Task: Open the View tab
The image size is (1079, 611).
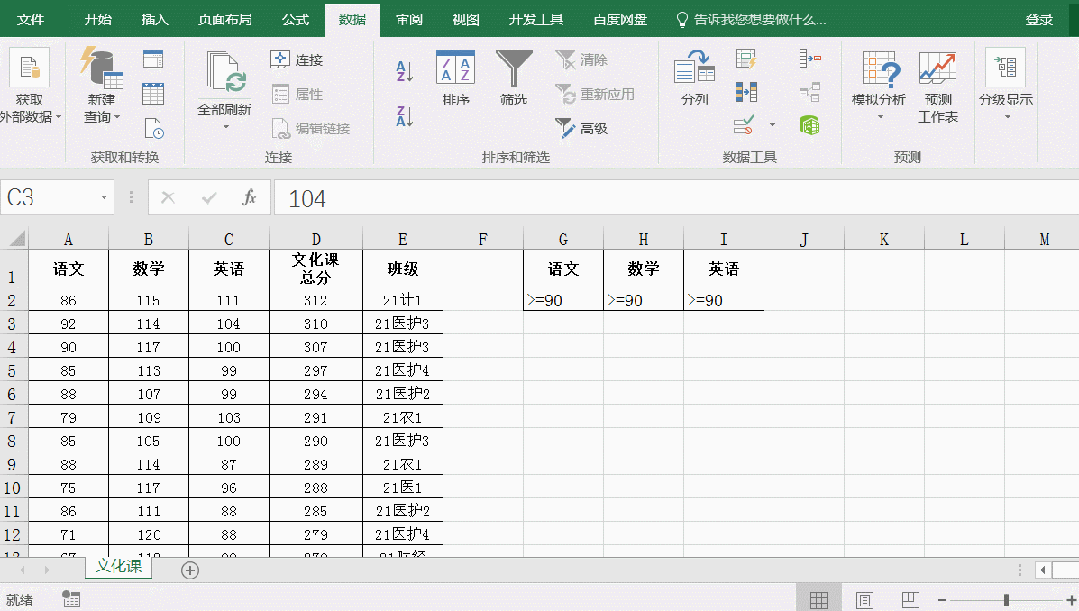Action: click(x=466, y=19)
